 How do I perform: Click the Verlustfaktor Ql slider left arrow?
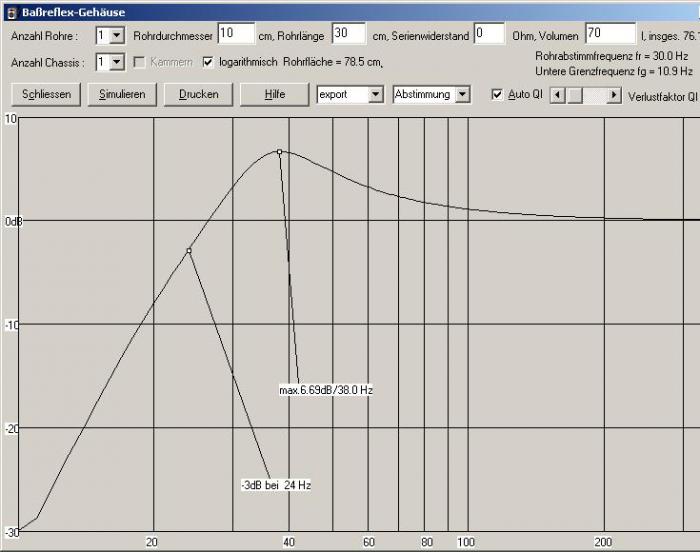[557, 94]
